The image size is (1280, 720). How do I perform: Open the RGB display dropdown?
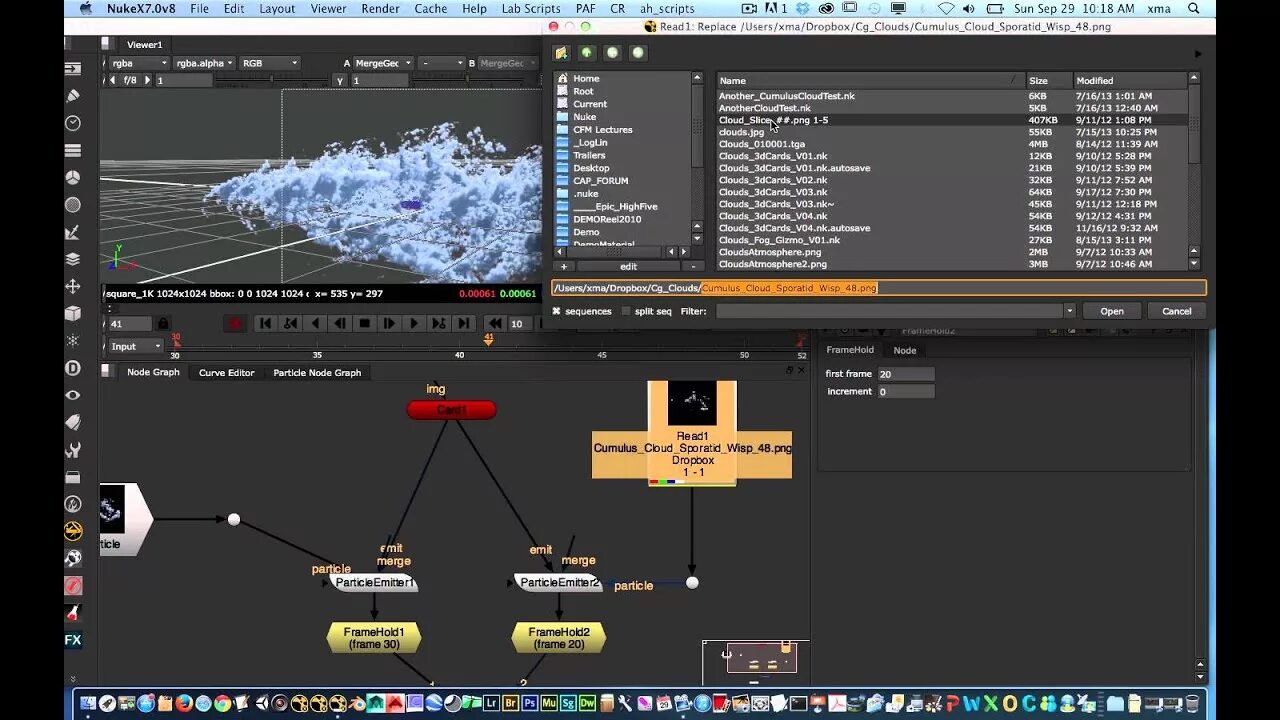[270, 63]
